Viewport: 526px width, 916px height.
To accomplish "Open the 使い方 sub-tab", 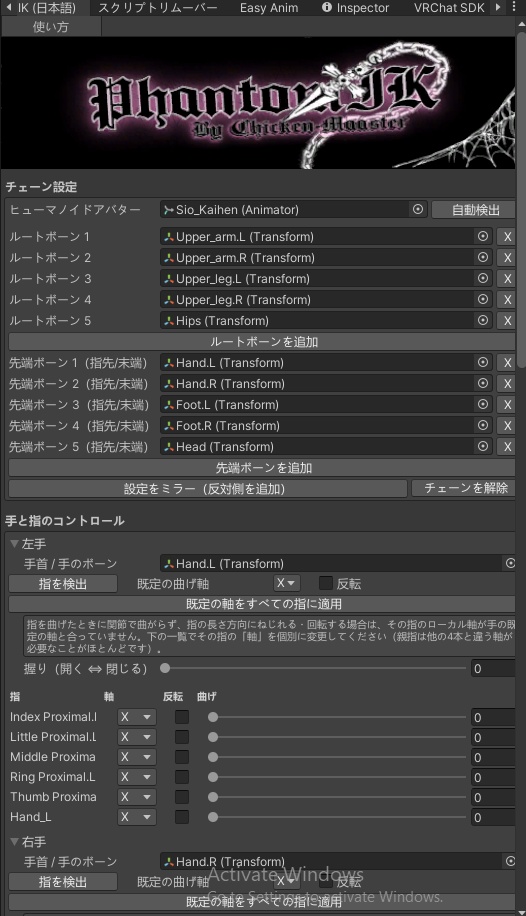I will pyautogui.click(x=51, y=26).
